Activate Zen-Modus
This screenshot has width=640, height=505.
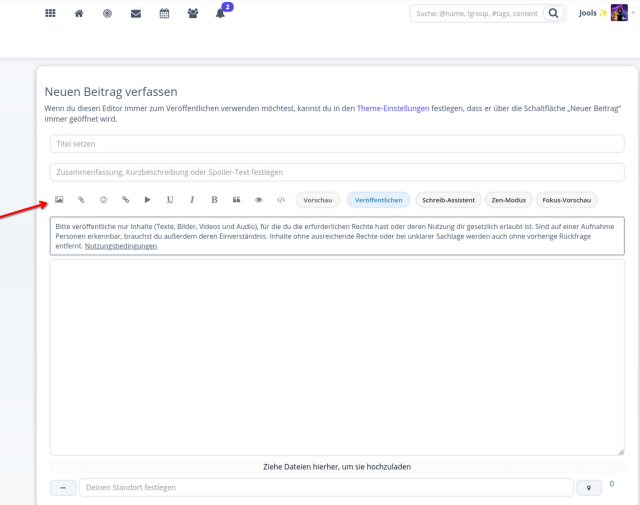[508, 200]
